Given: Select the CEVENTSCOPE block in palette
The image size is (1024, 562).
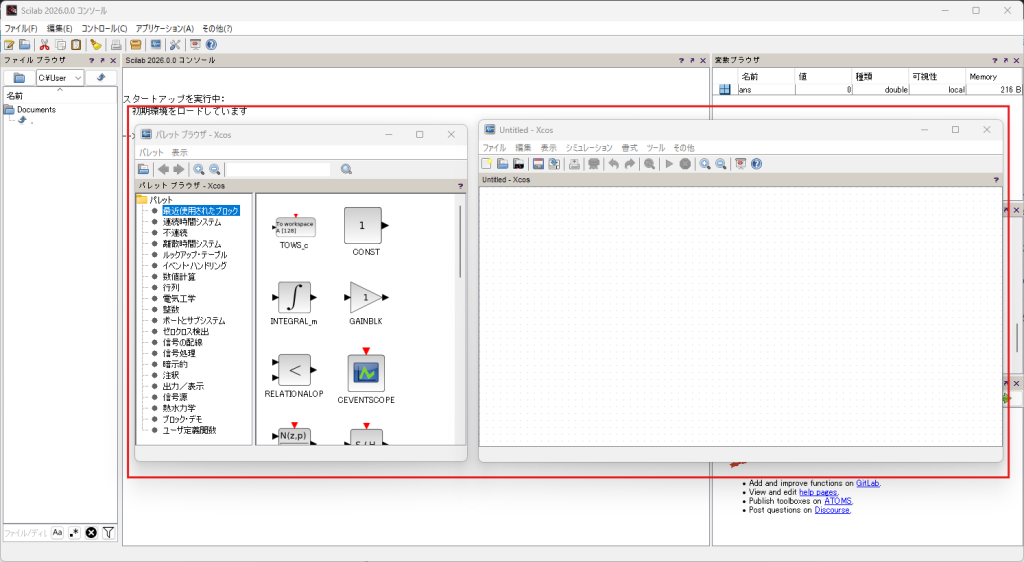Looking at the screenshot, I should [365, 374].
